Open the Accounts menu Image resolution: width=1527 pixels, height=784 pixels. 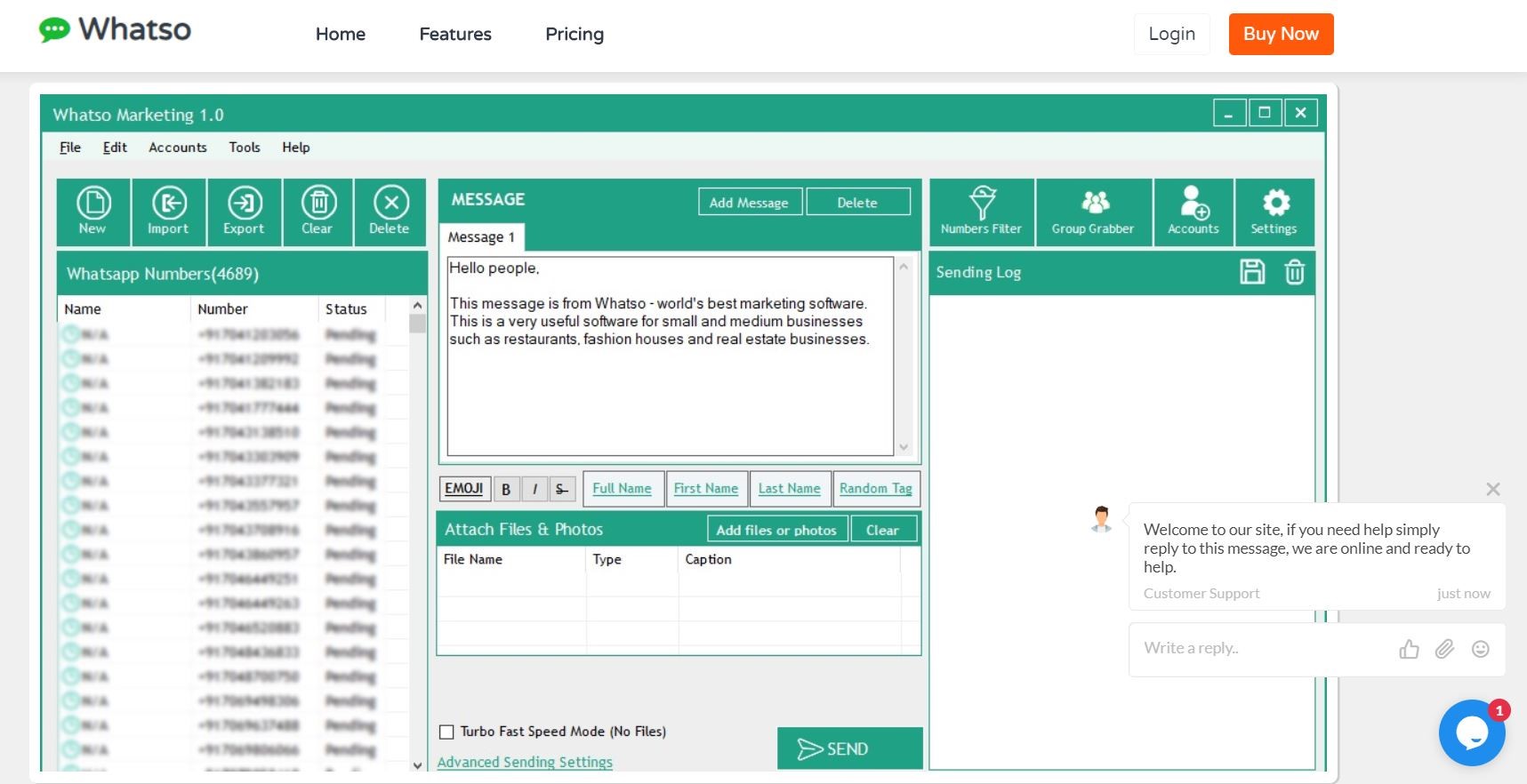coord(178,148)
